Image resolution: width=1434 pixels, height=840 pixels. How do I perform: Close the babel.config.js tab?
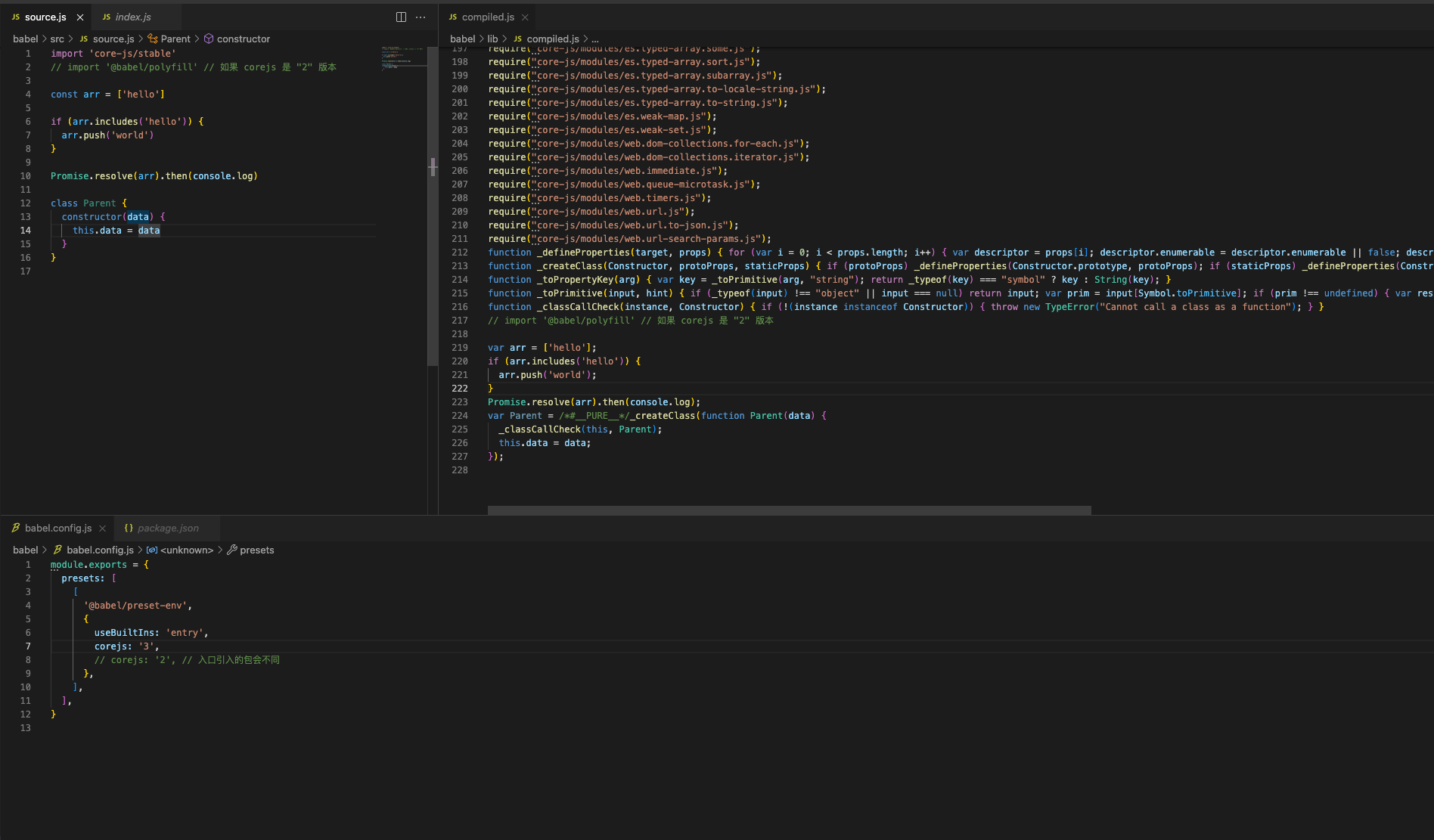point(102,528)
